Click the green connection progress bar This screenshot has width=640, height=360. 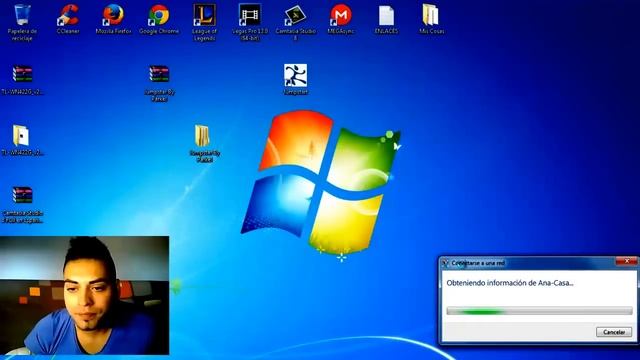coord(539,311)
